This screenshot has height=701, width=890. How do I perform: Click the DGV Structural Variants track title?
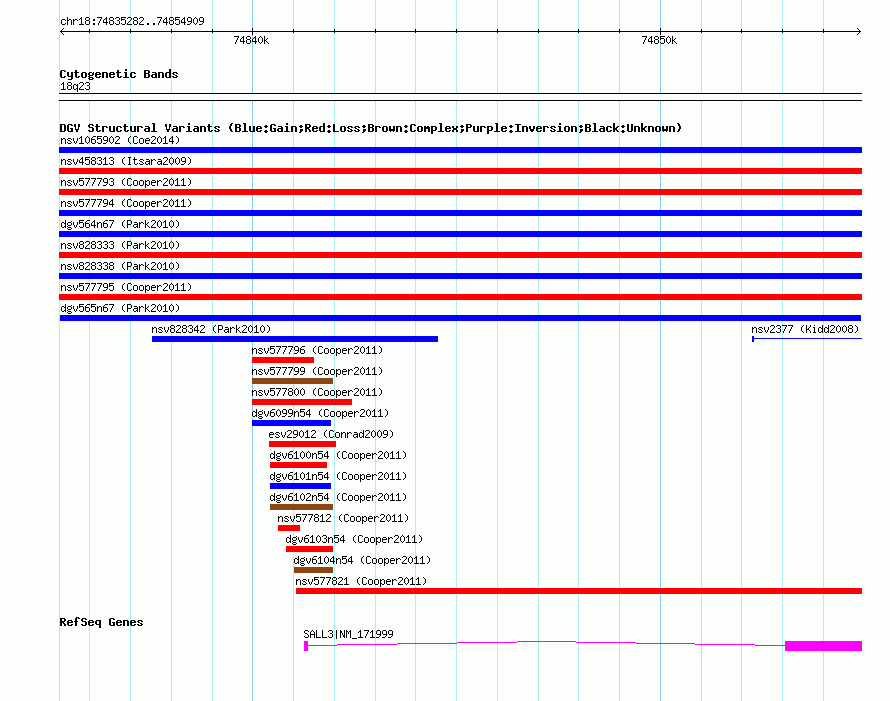pyautogui.click(x=371, y=128)
